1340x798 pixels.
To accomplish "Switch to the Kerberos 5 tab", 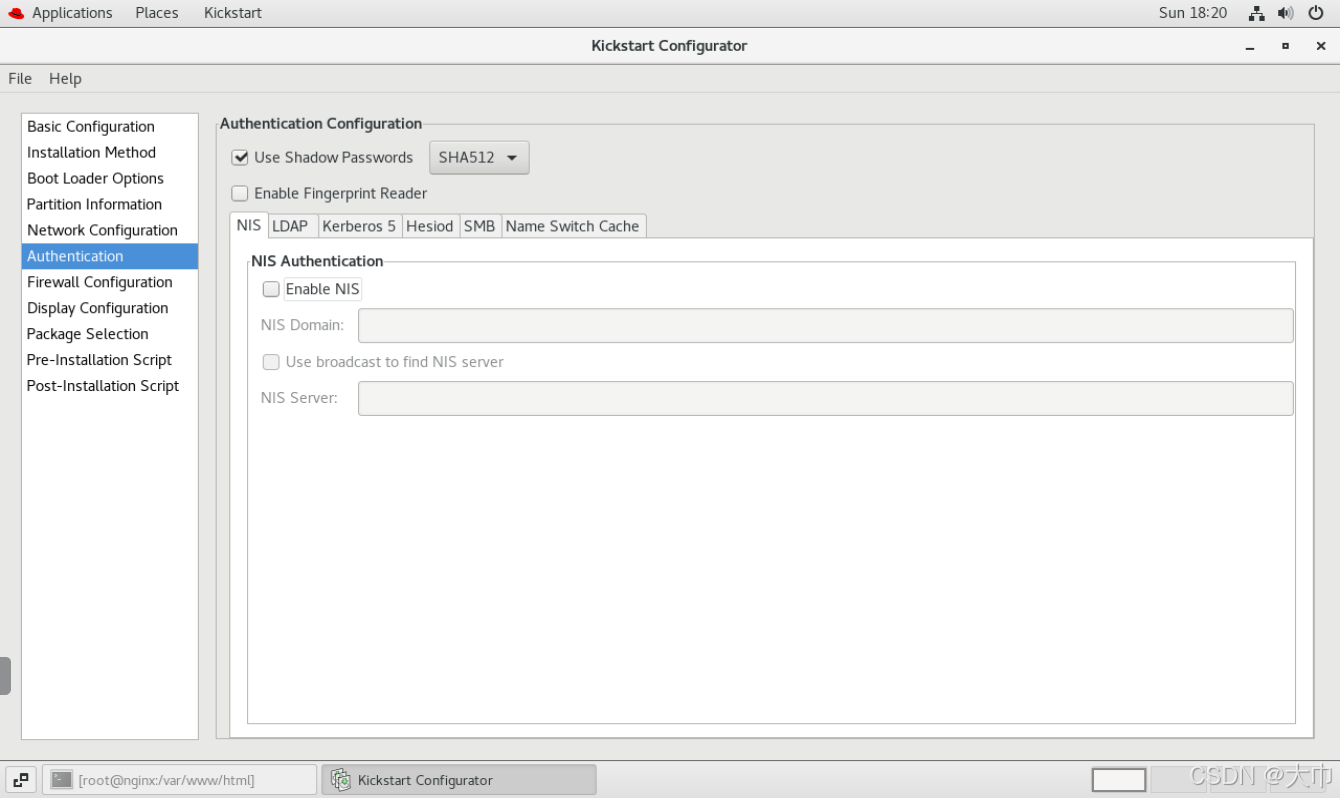I will coord(359,226).
